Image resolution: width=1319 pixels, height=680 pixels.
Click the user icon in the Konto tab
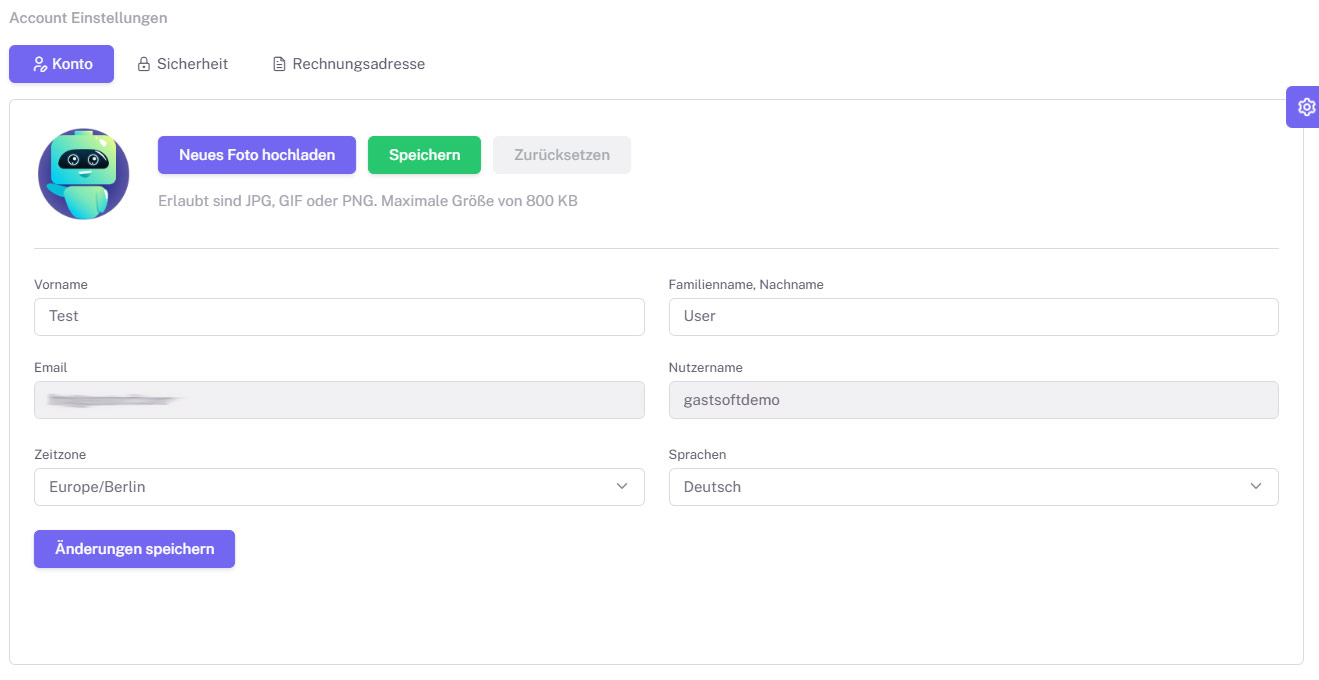click(40, 64)
